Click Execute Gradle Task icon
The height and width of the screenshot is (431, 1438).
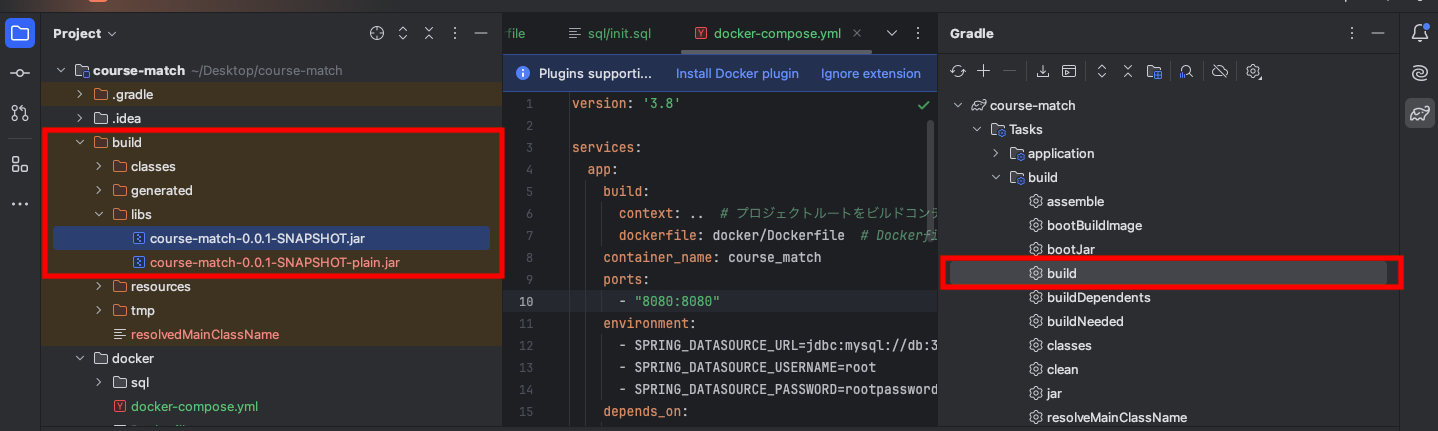click(1069, 71)
